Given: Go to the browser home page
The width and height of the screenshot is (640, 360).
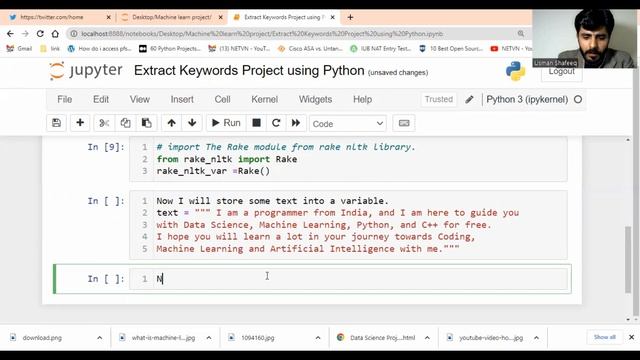Looking at the screenshot, I should click(55, 33).
